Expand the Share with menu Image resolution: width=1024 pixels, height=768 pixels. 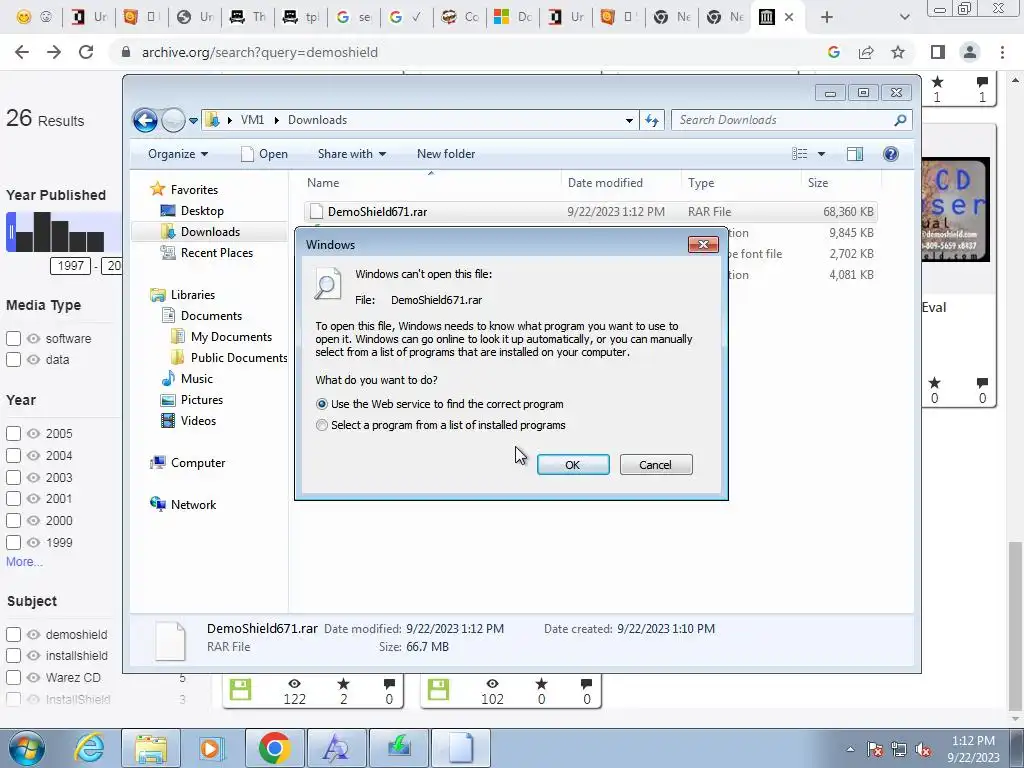pyautogui.click(x=351, y=154)
